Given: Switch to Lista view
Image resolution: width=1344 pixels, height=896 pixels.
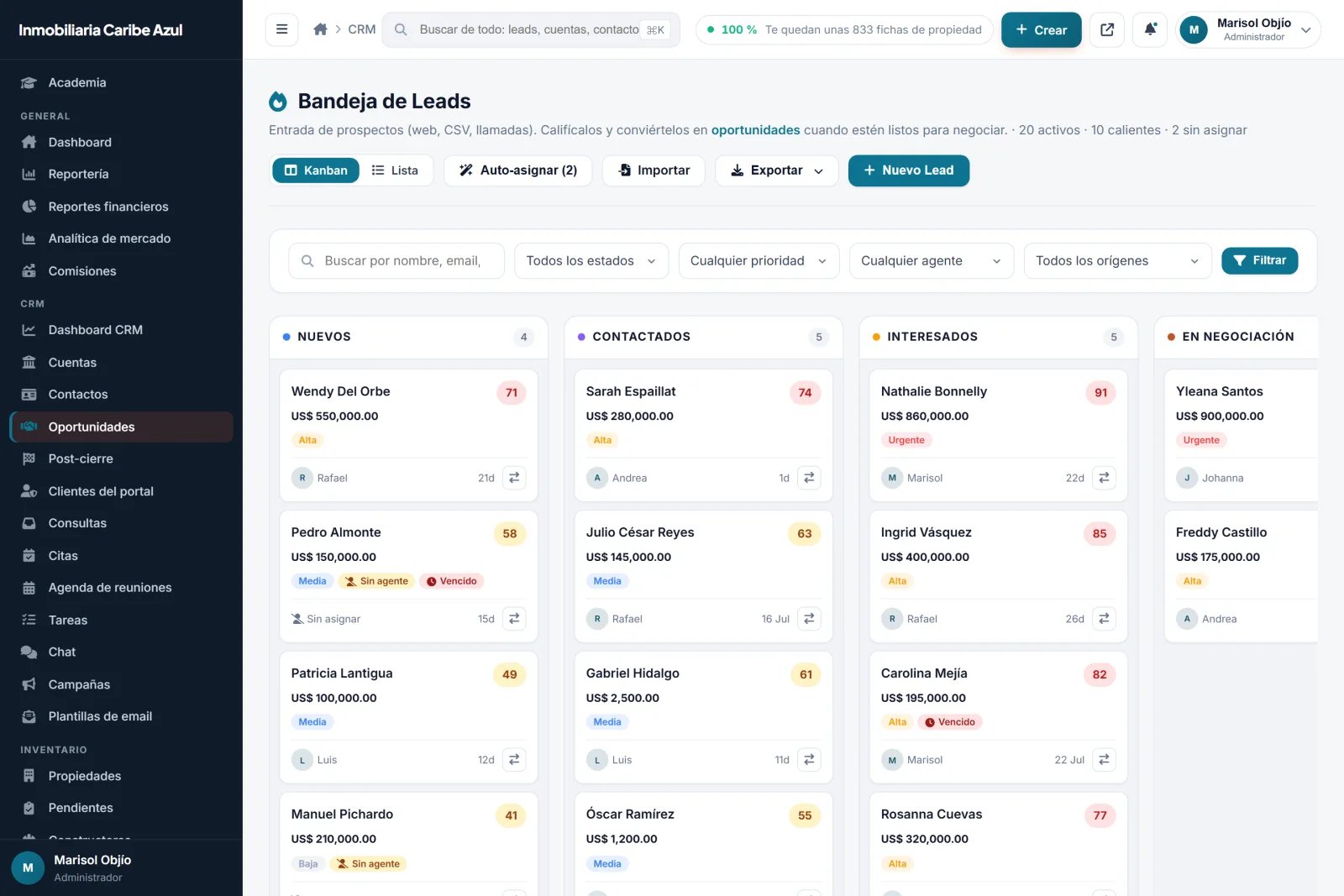Looking at the screenshot, I should [395, 170].
